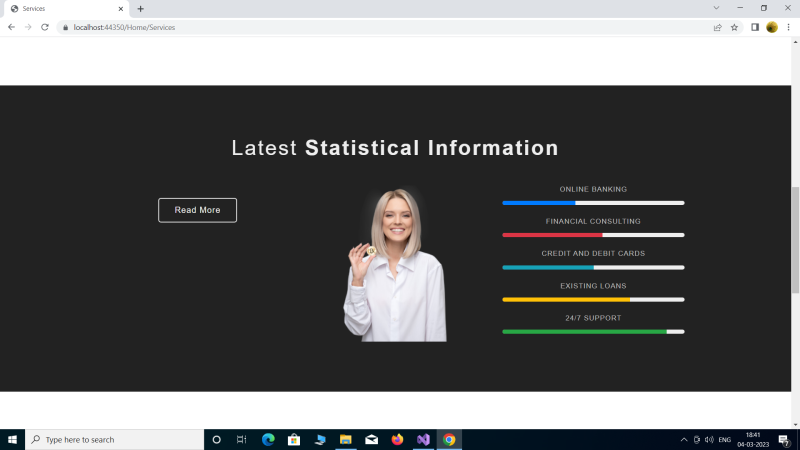
Task: Click the Online Banking progress bar
Action: pos(593,203)
